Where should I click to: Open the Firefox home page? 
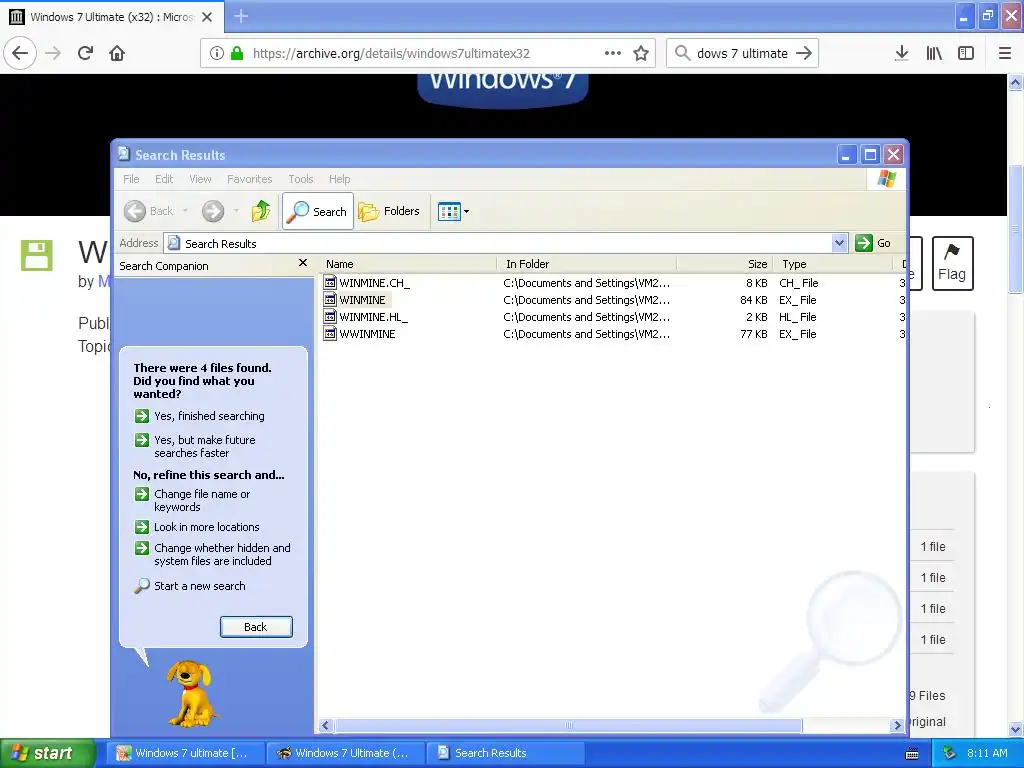117,53
